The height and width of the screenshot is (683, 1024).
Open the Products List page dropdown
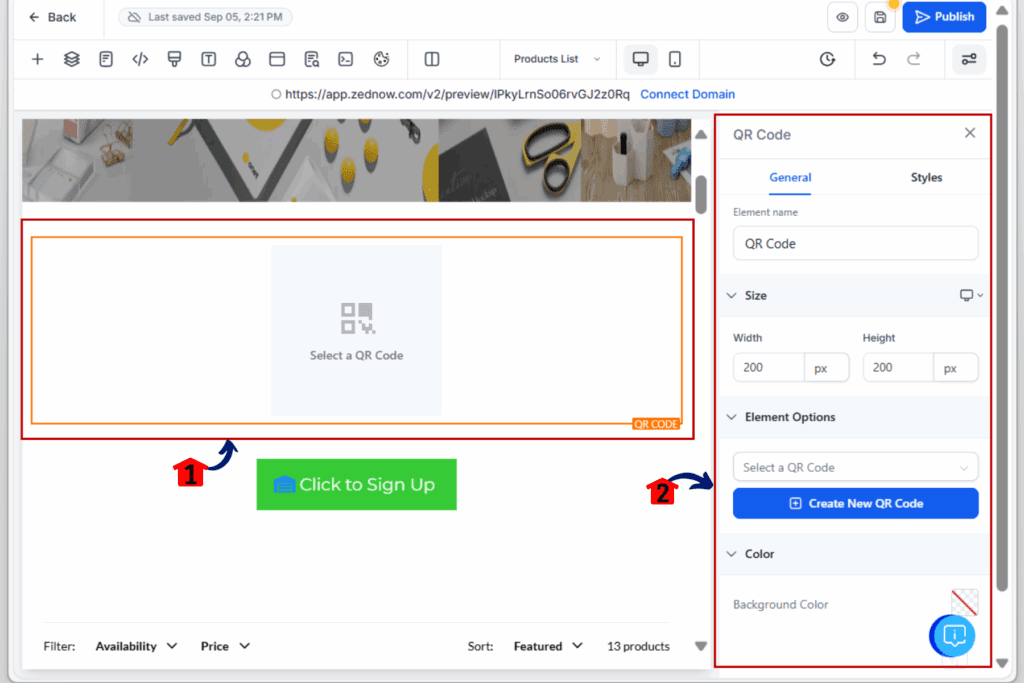pyautogui.click(x=557, y=59)
